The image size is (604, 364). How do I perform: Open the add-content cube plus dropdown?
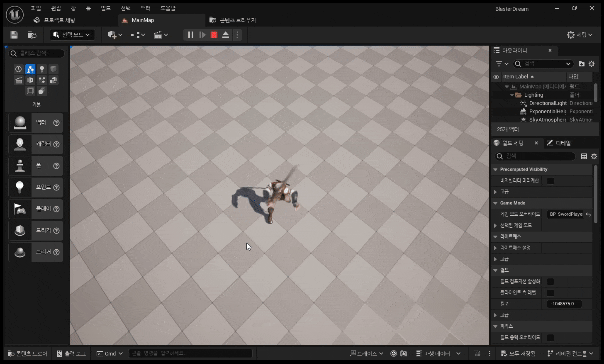pos(114,35)
